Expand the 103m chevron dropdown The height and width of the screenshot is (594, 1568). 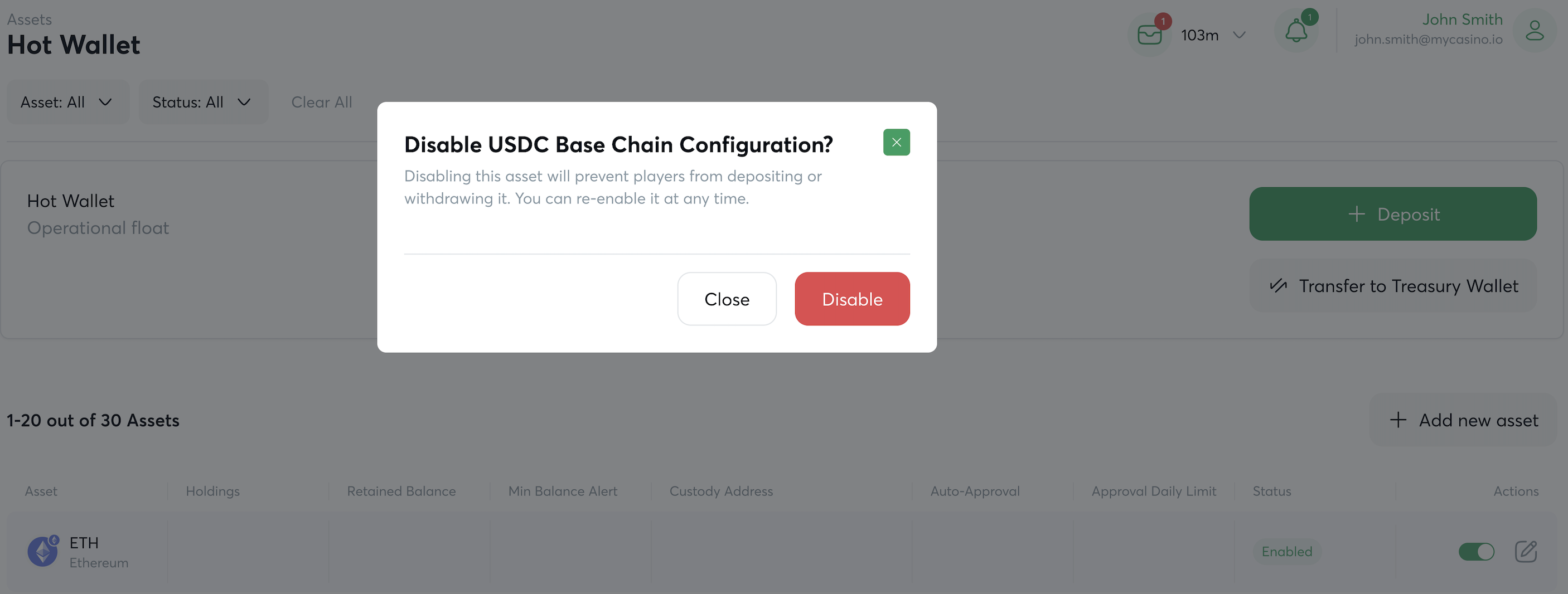point(1238,35)
